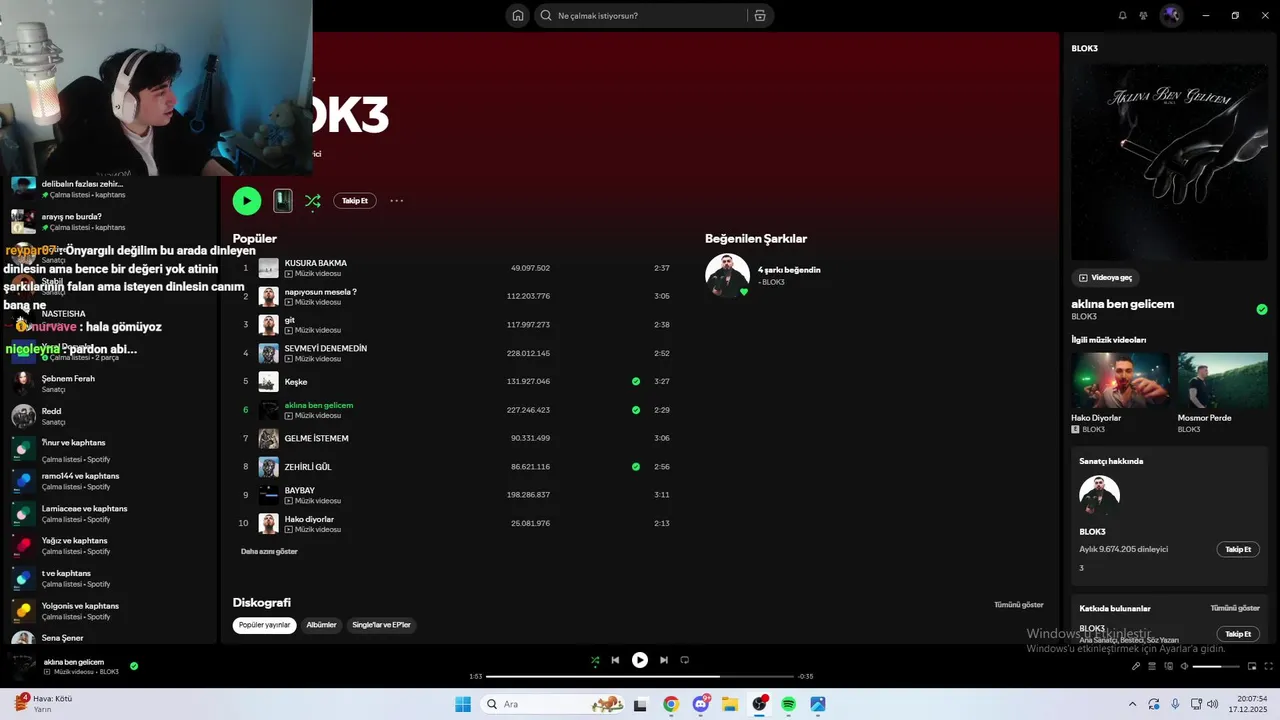Viewport: 1280px width, 720px height.
Task: Open Tümünü göster for Katkıda bulunanlar
Action: (1235, 608)
